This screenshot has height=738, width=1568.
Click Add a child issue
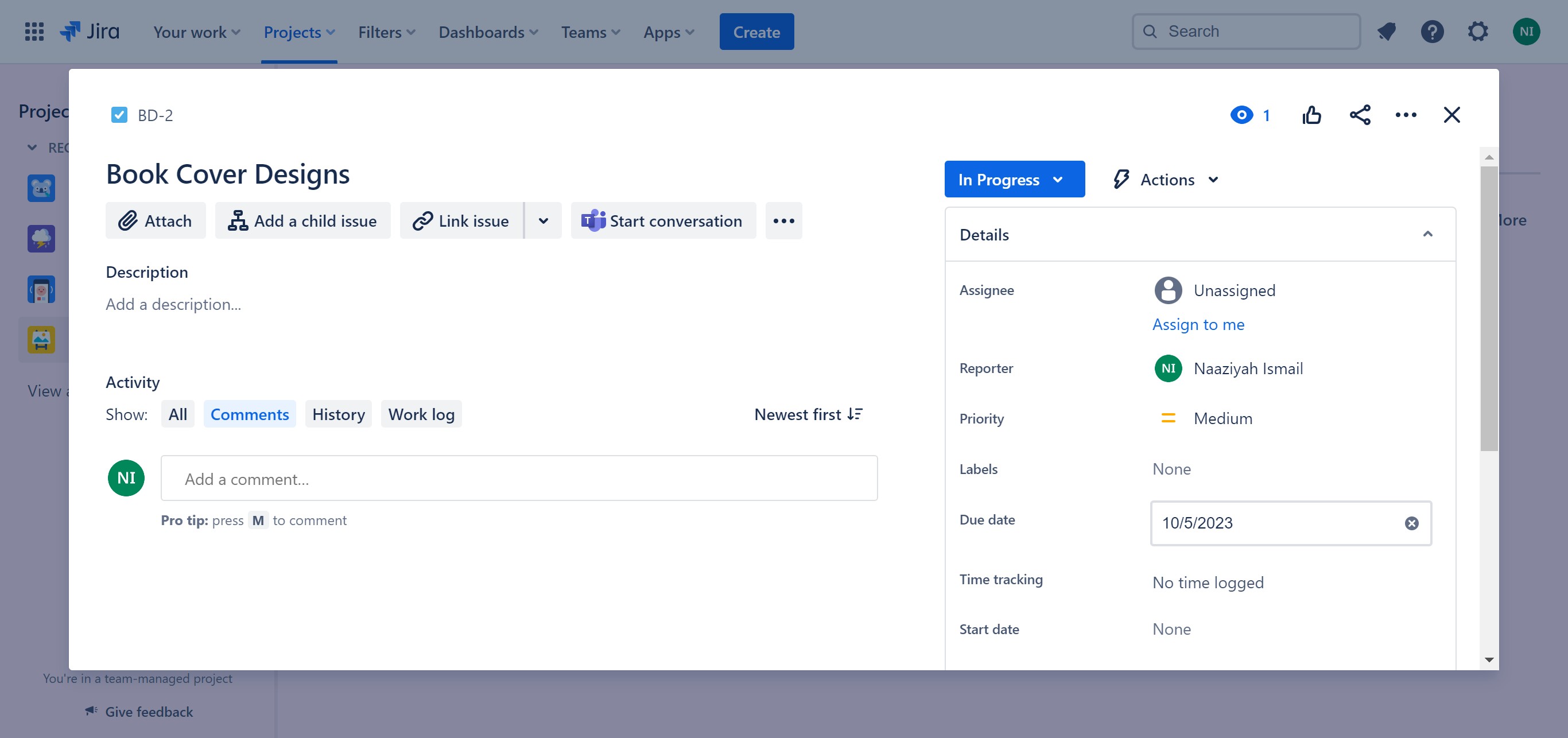(x=302, y=221)
